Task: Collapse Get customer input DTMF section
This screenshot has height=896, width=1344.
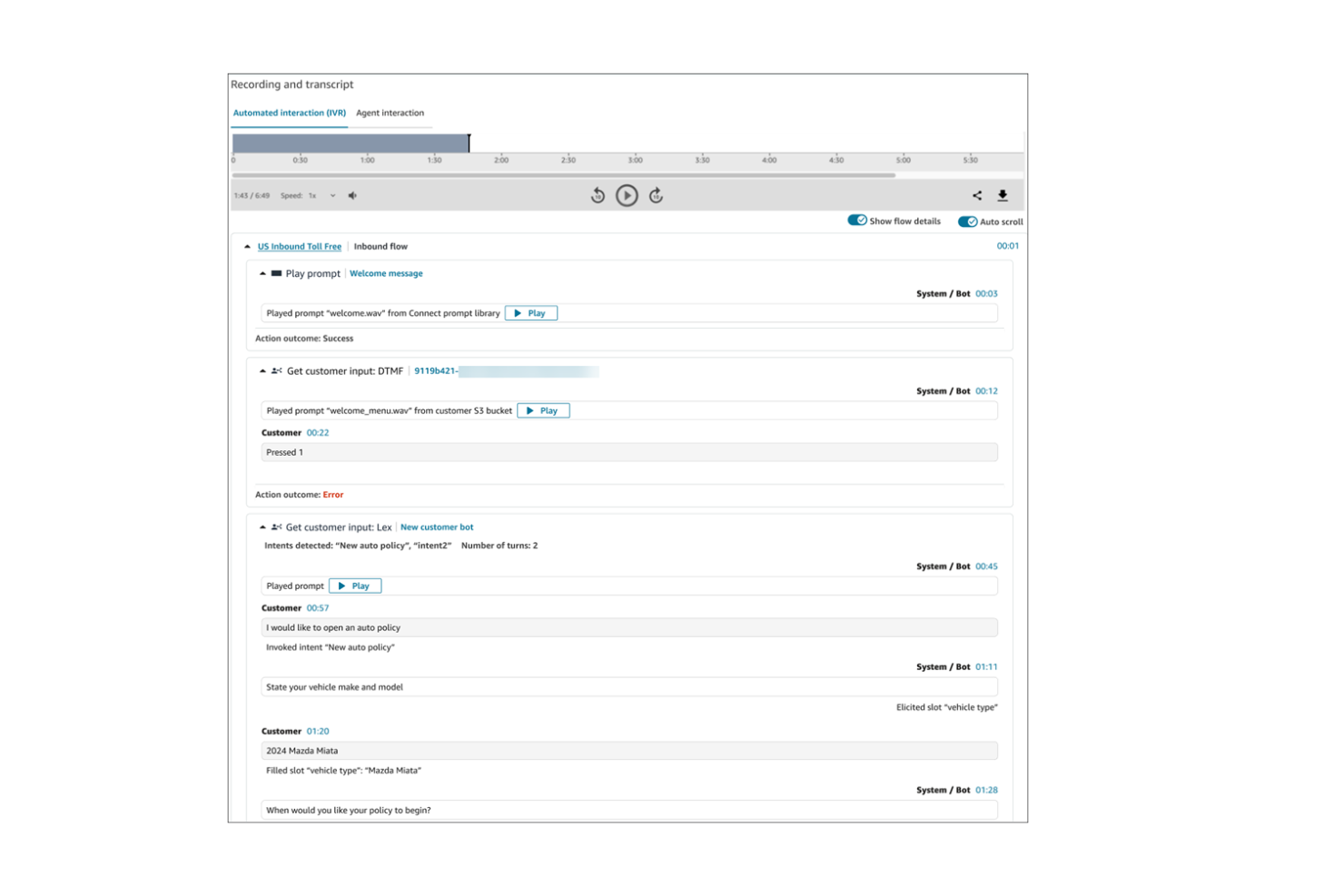Action: [x=262, y=371]
